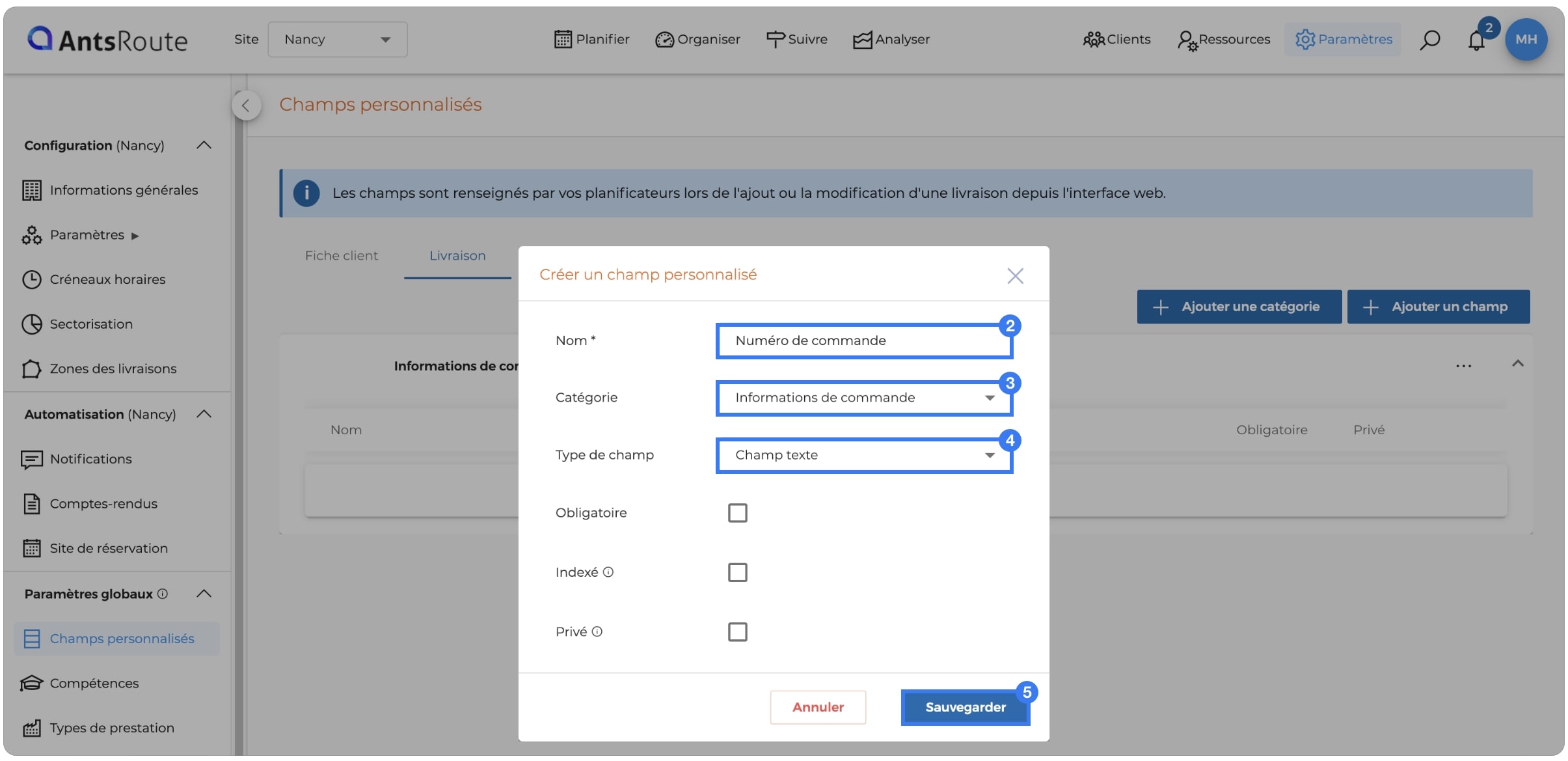Collapse the sidebar with the arrow button
1568x761 pixels.
click(246, 105)
